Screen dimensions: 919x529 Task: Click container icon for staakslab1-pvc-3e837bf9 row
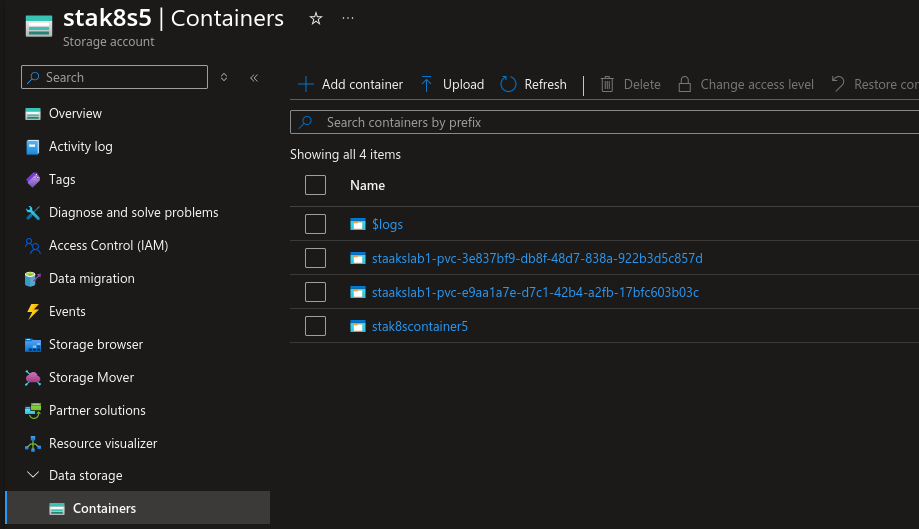tap(358, 258)
